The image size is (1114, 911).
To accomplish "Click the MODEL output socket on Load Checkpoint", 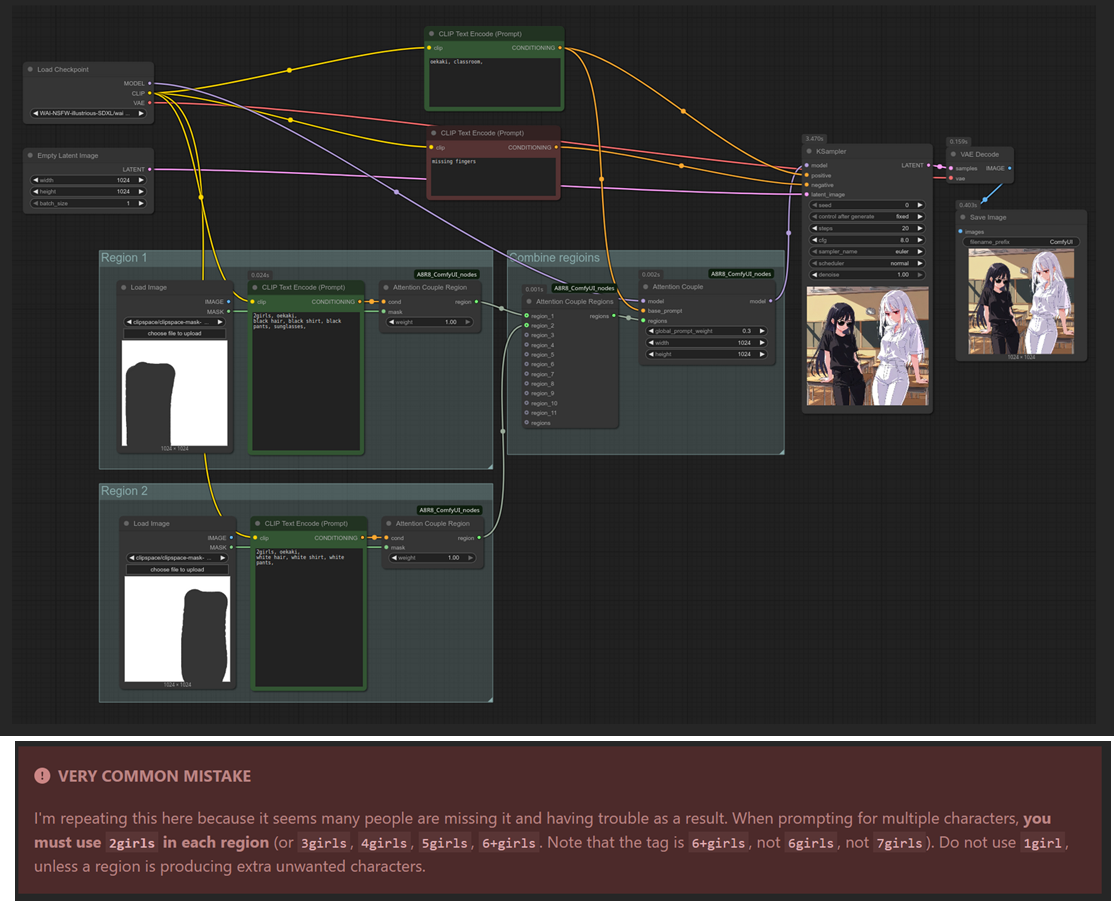I will (150, 83).
